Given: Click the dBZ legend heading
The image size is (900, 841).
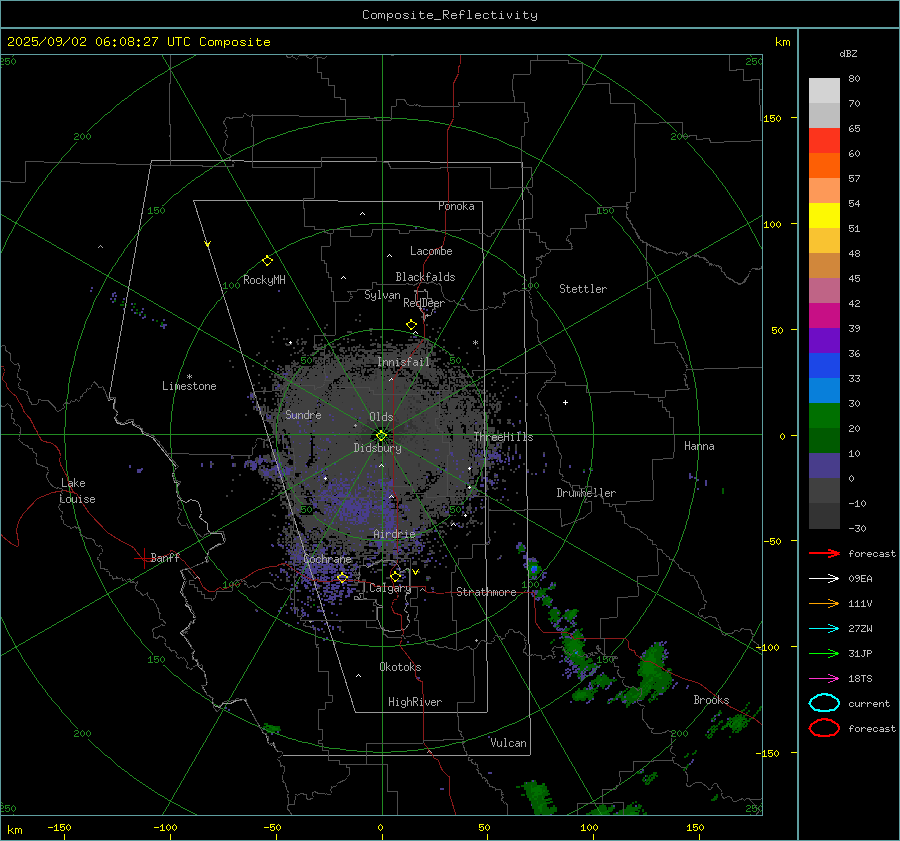Looking at the screenshot, I should (x=848, y=53).
